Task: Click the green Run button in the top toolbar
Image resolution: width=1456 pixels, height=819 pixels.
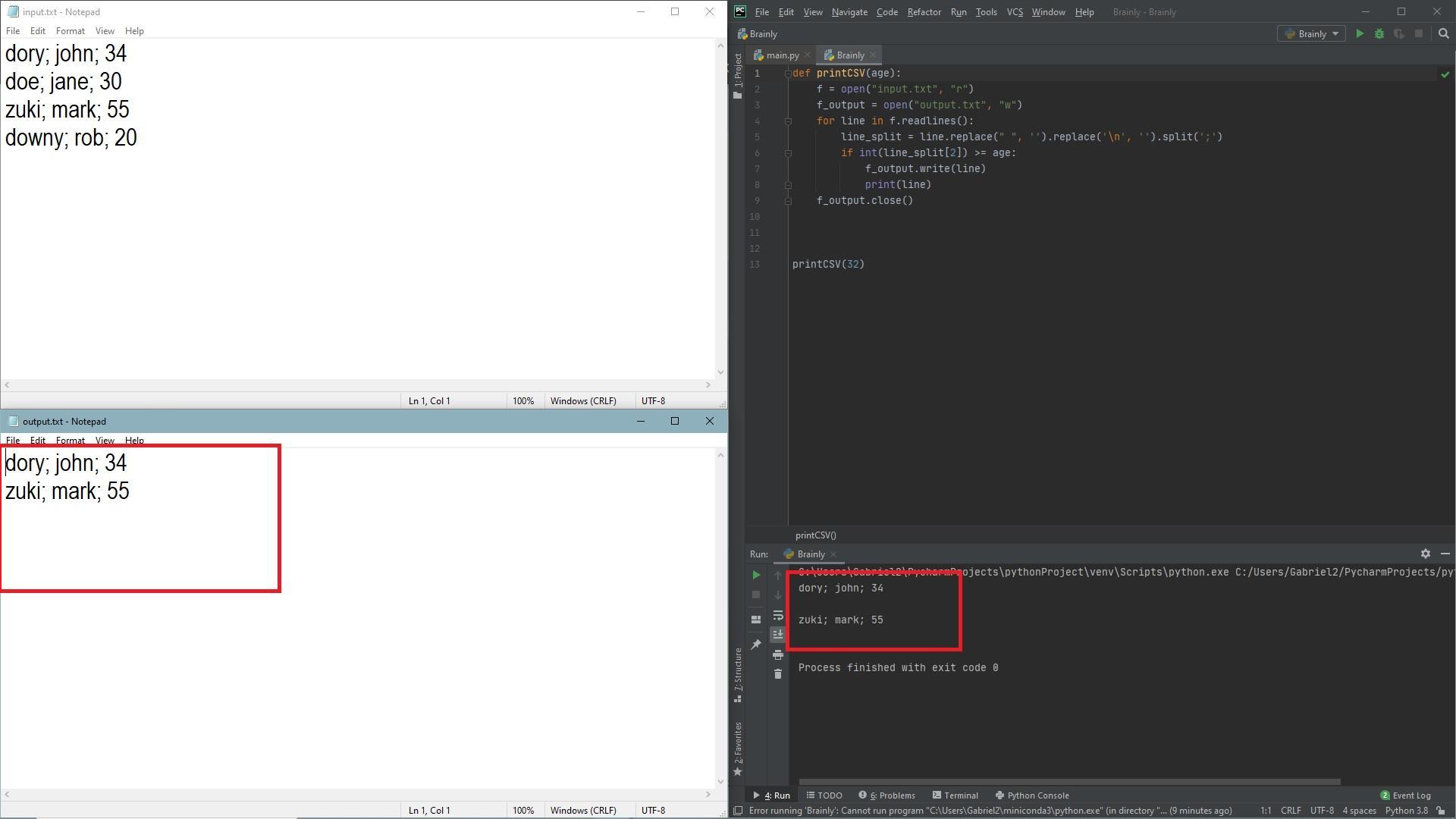Action: (1360, 33)
